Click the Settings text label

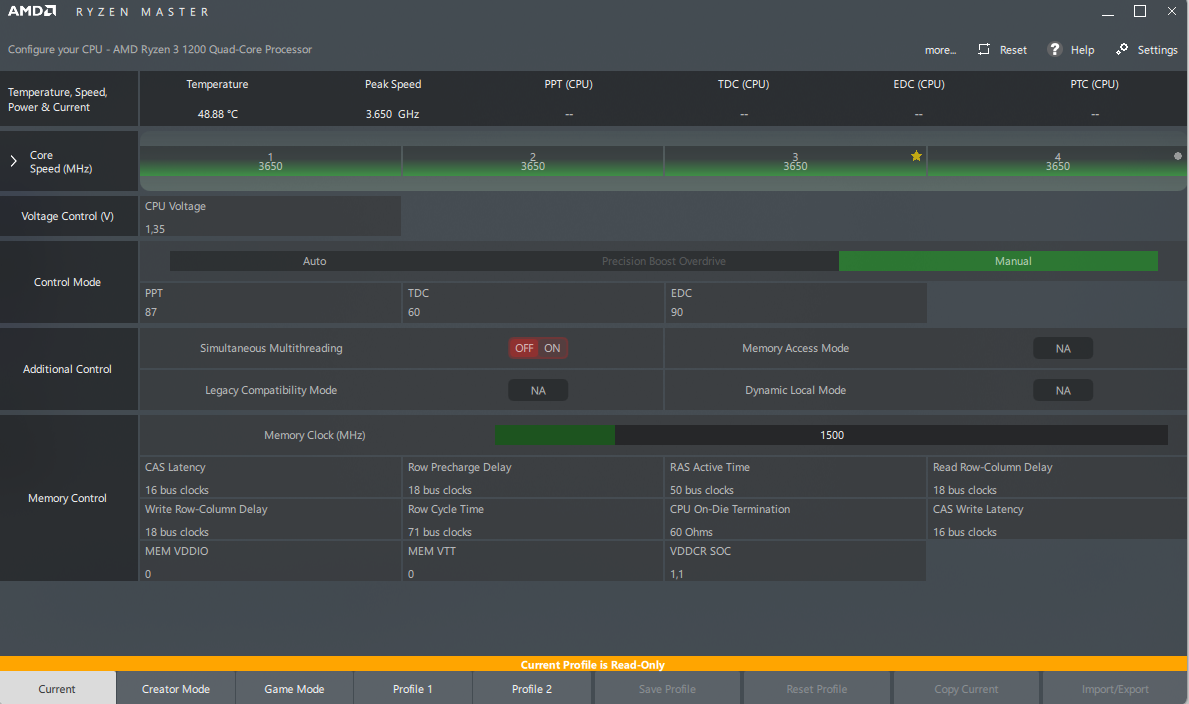(1157, 50)
